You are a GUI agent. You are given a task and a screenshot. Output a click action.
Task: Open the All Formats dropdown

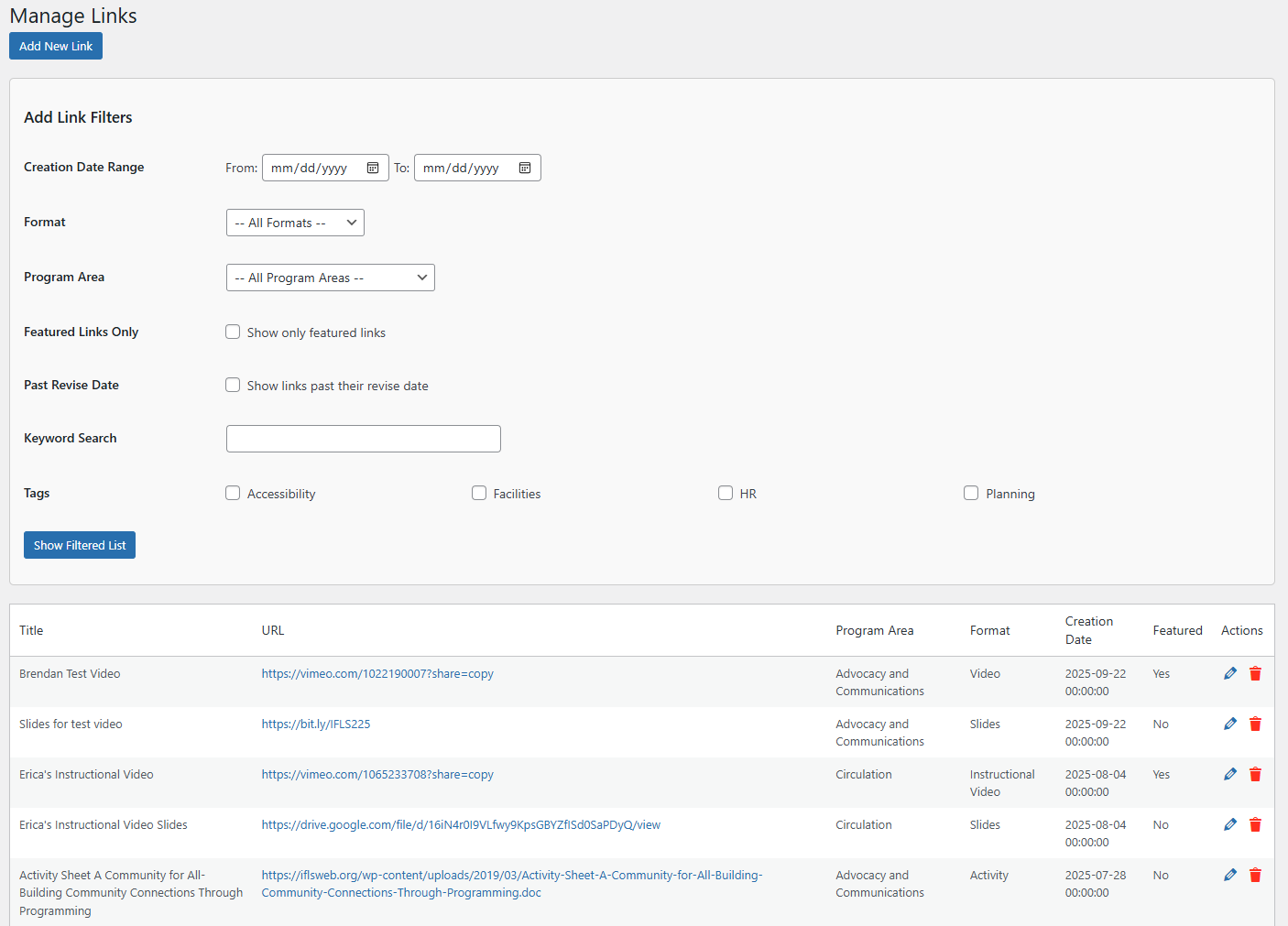295,223
